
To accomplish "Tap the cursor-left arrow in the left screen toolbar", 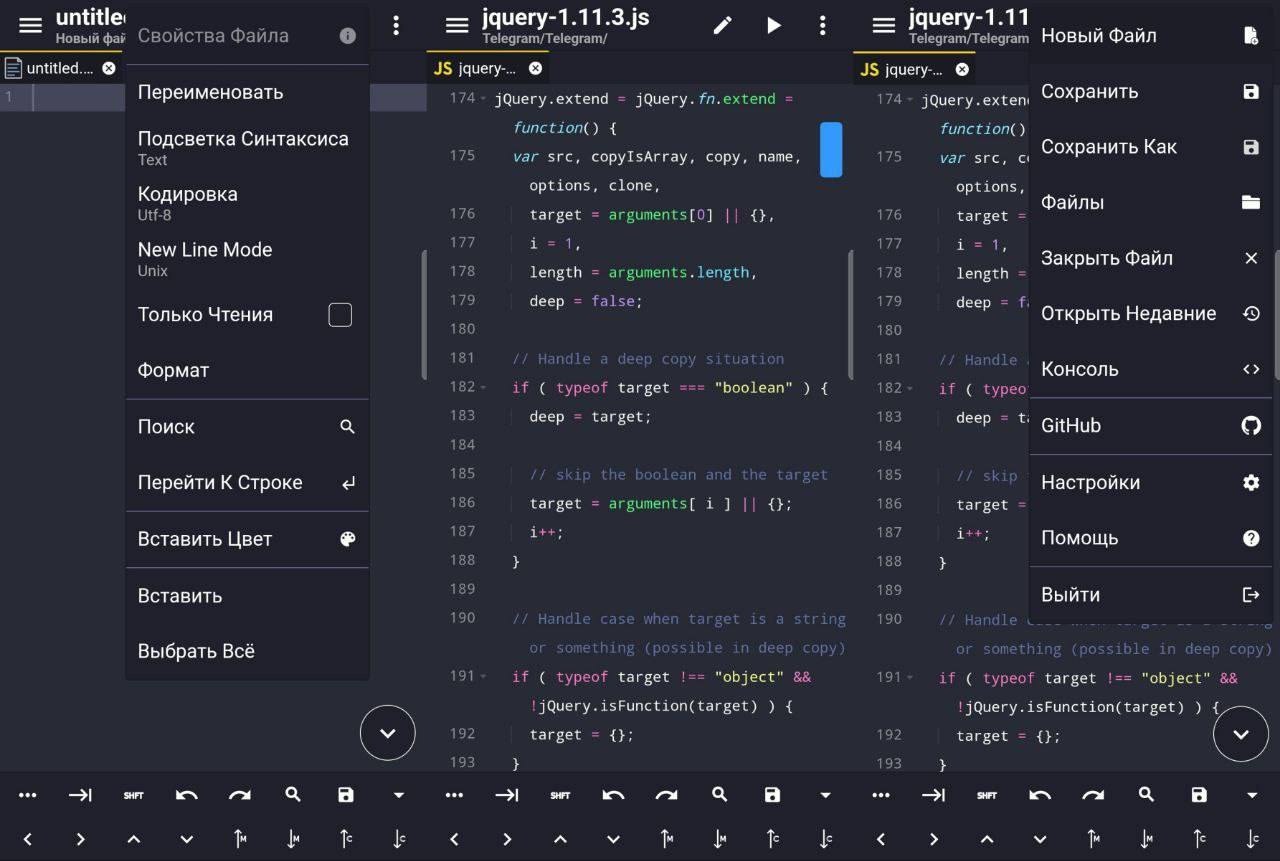I will tap(27, 840).
